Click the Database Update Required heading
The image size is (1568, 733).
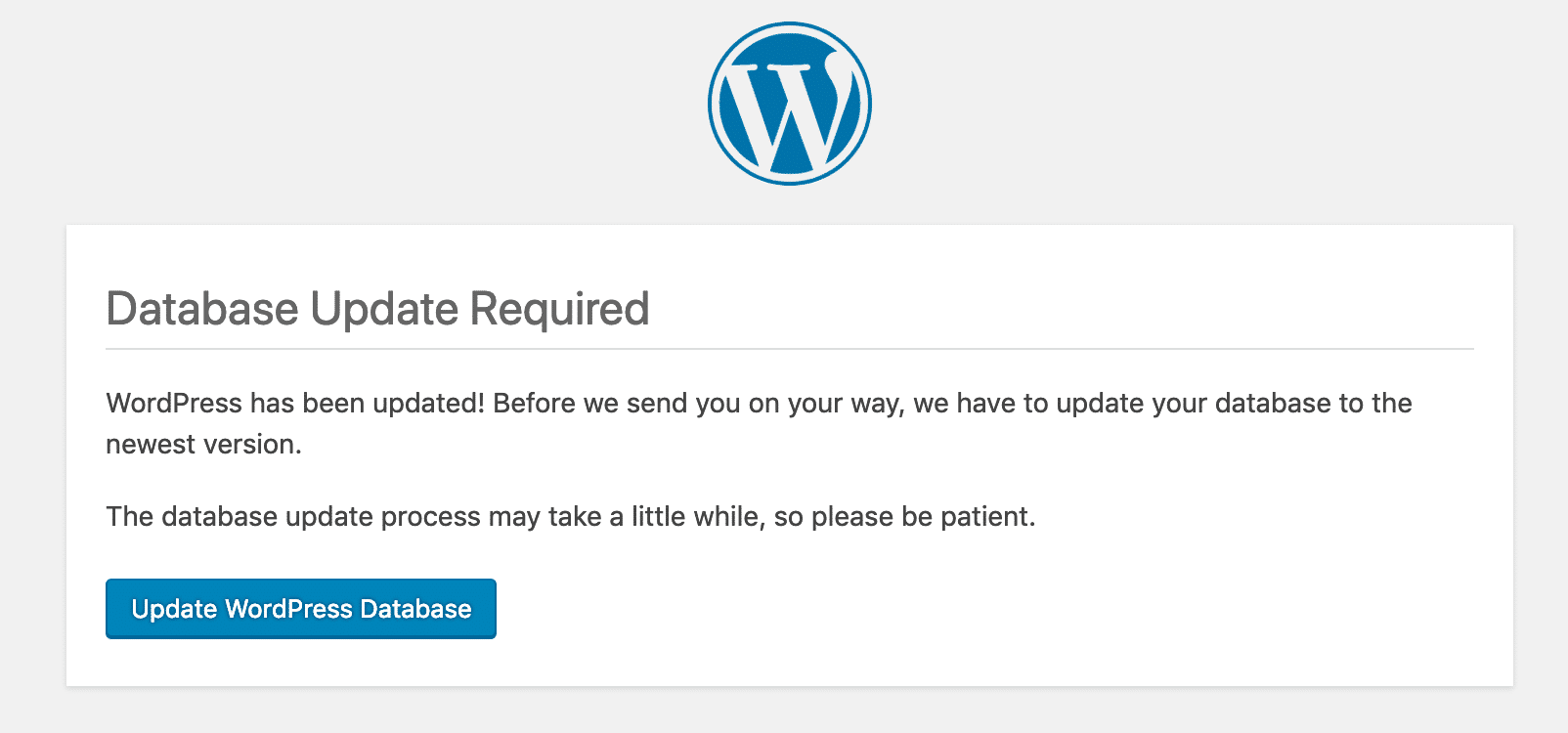pos(377,308)
